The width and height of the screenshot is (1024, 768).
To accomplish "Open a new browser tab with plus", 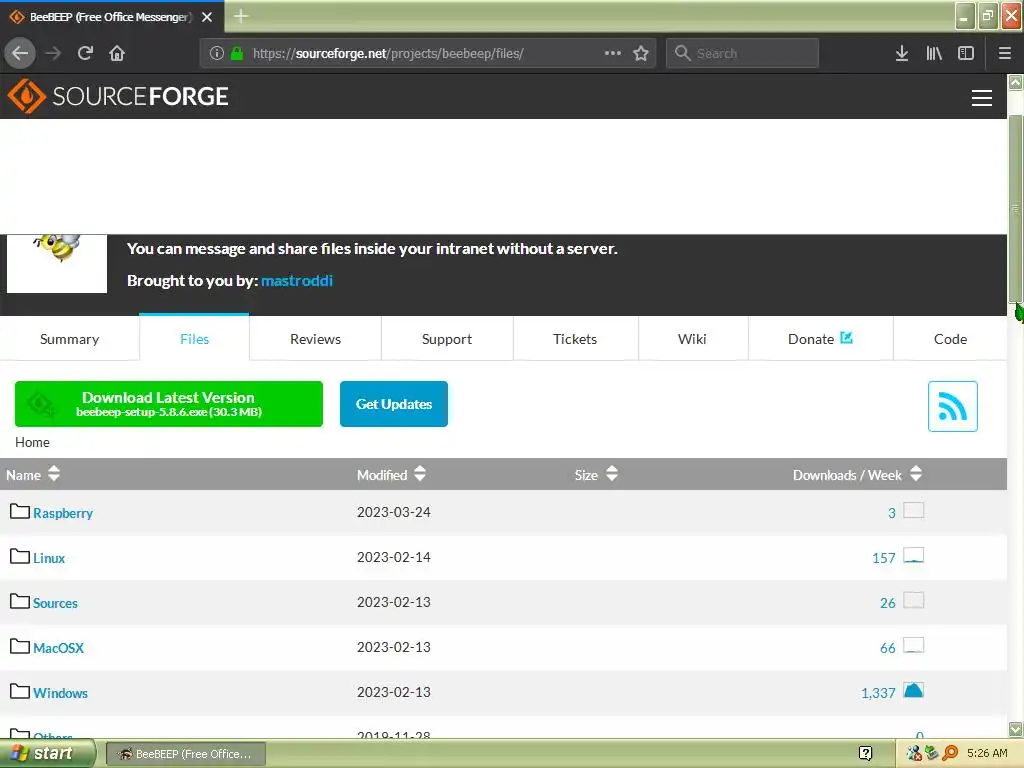I will (x=241, y=16).
